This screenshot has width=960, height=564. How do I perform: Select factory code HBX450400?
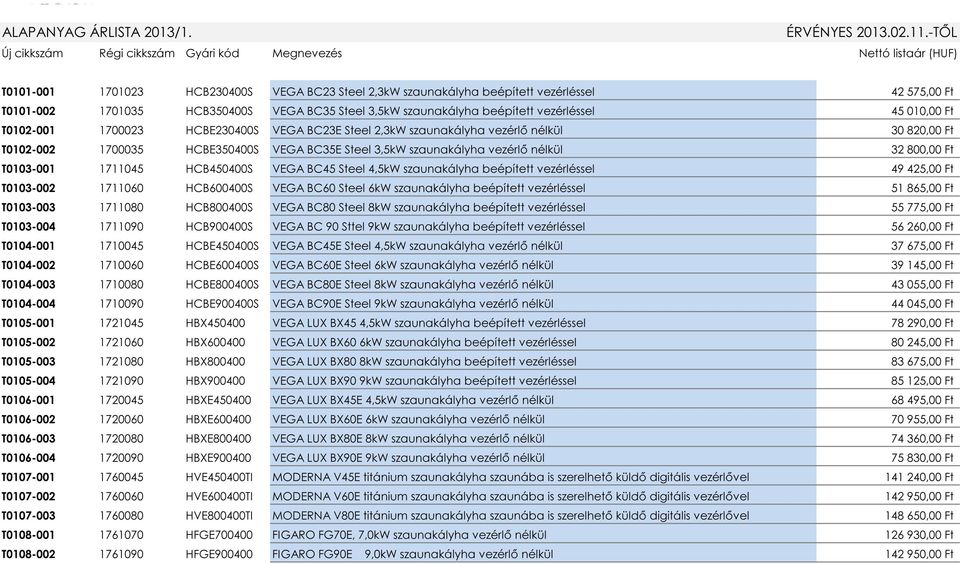tap(216, 323)
